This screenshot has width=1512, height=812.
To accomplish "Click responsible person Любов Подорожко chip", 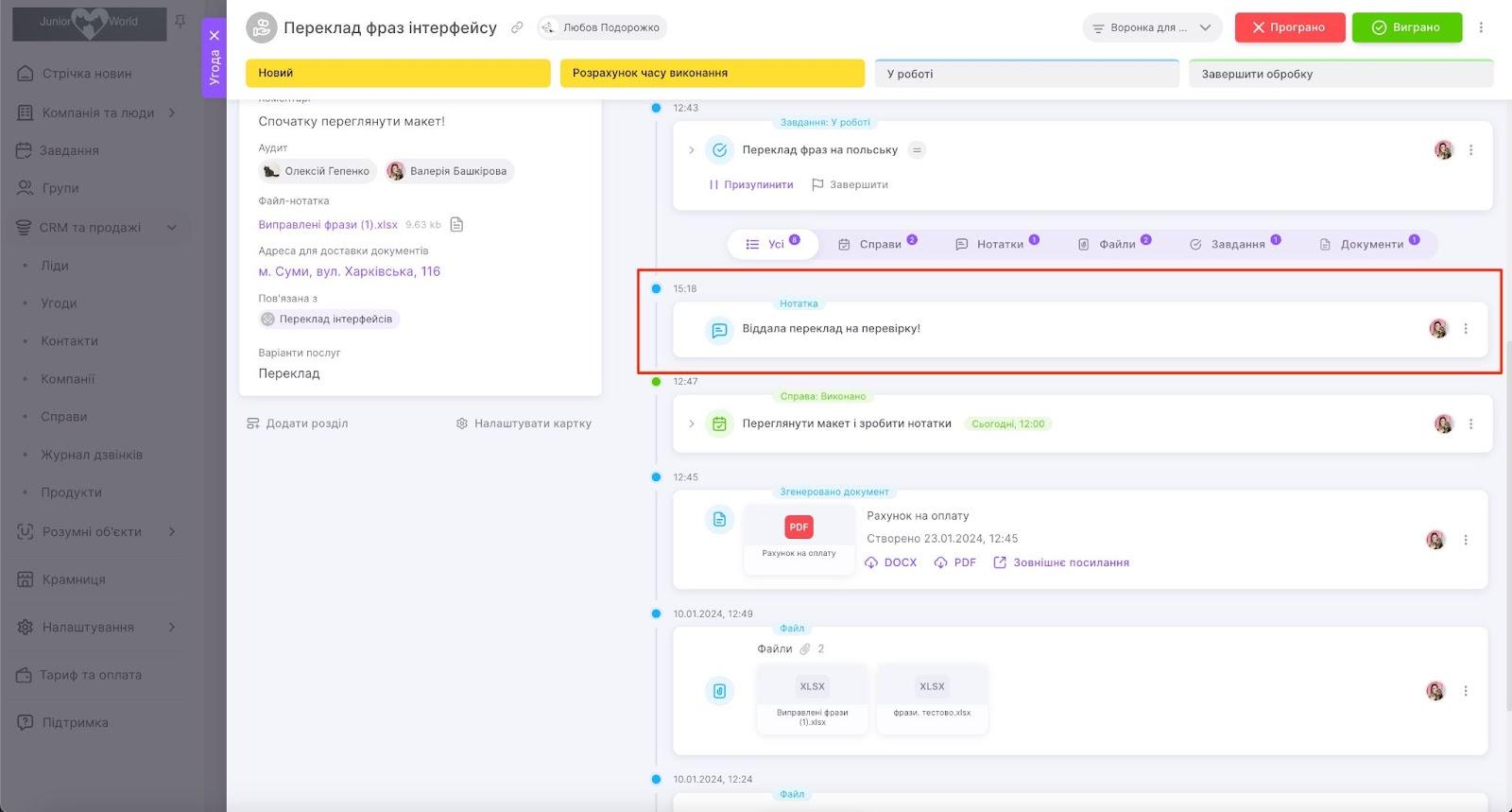I will tap(602, 27).
